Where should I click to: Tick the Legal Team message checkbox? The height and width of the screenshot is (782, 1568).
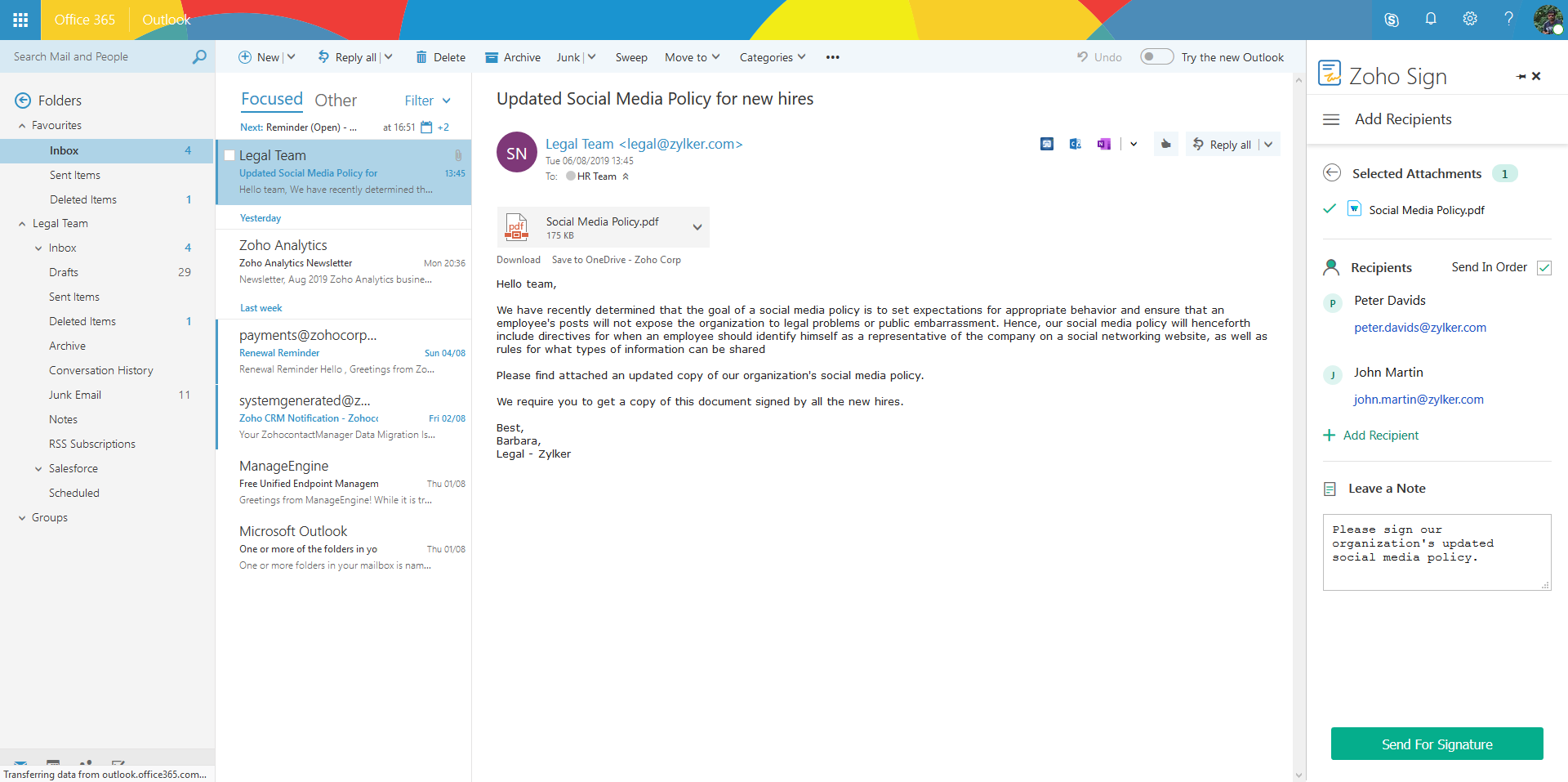[x=230, y=155]
